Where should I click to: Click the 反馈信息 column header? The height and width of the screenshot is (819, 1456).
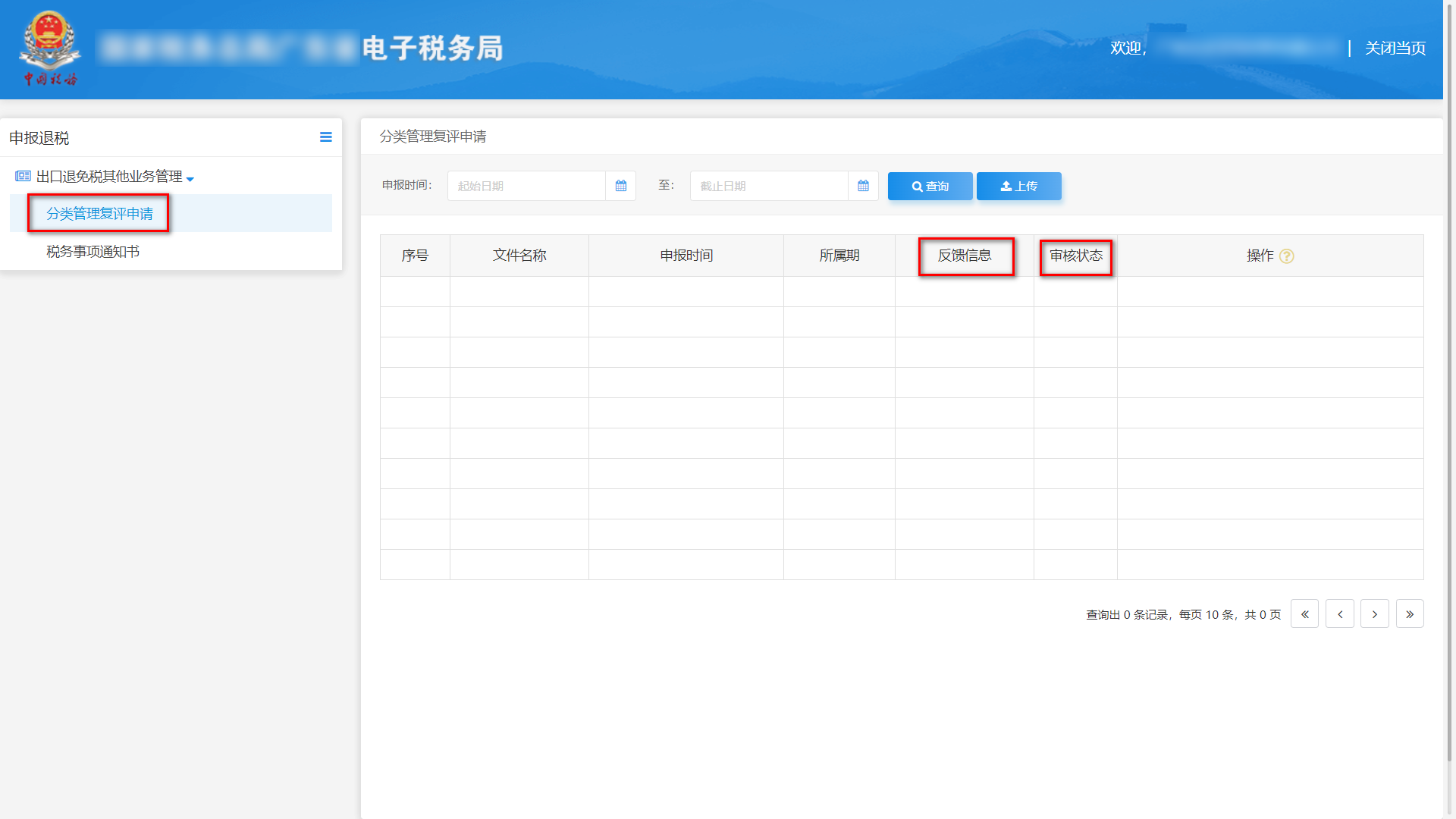pyautogui.click(x=965, y=256)
